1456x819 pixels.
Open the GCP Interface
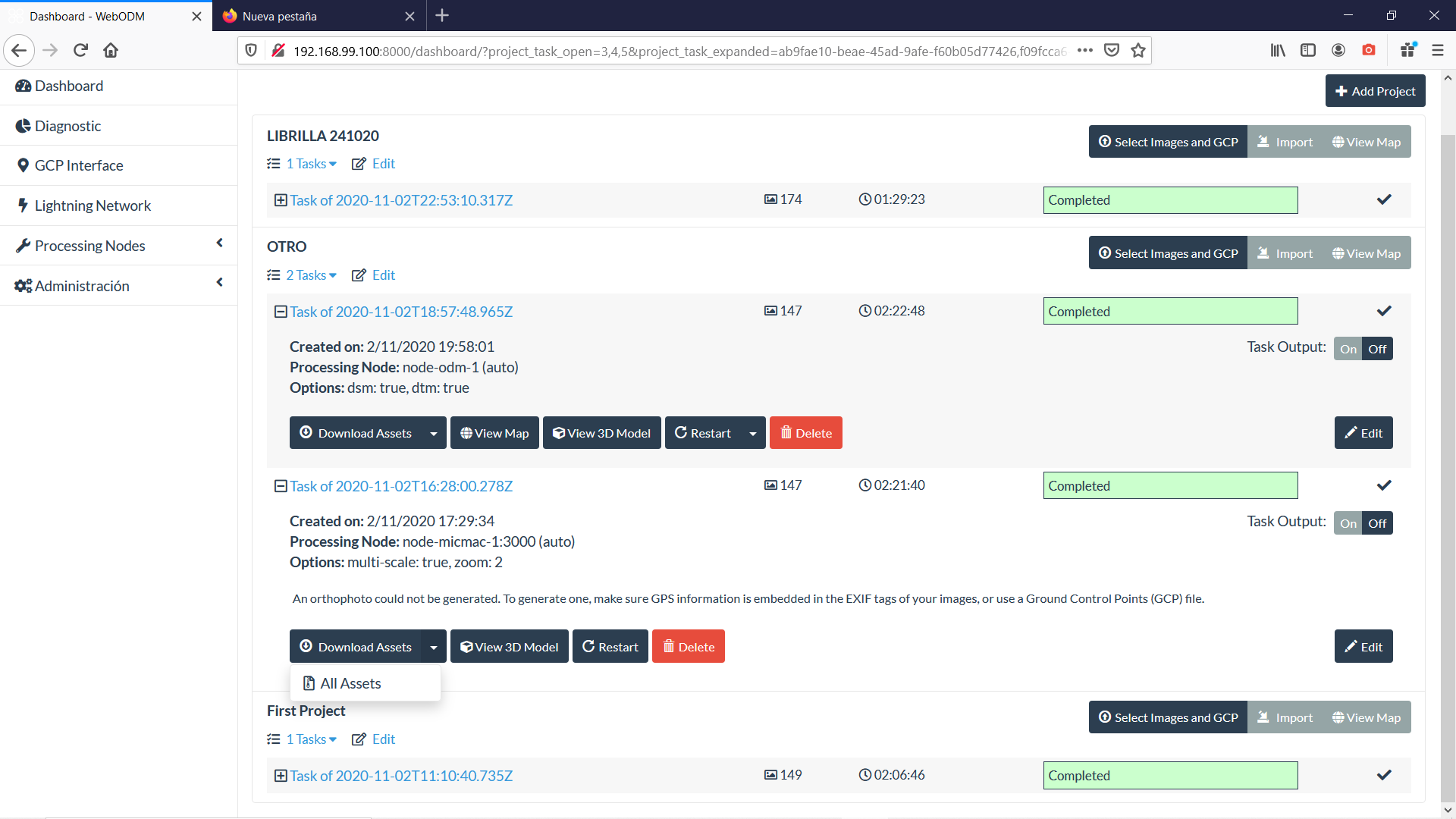point(78,165)
